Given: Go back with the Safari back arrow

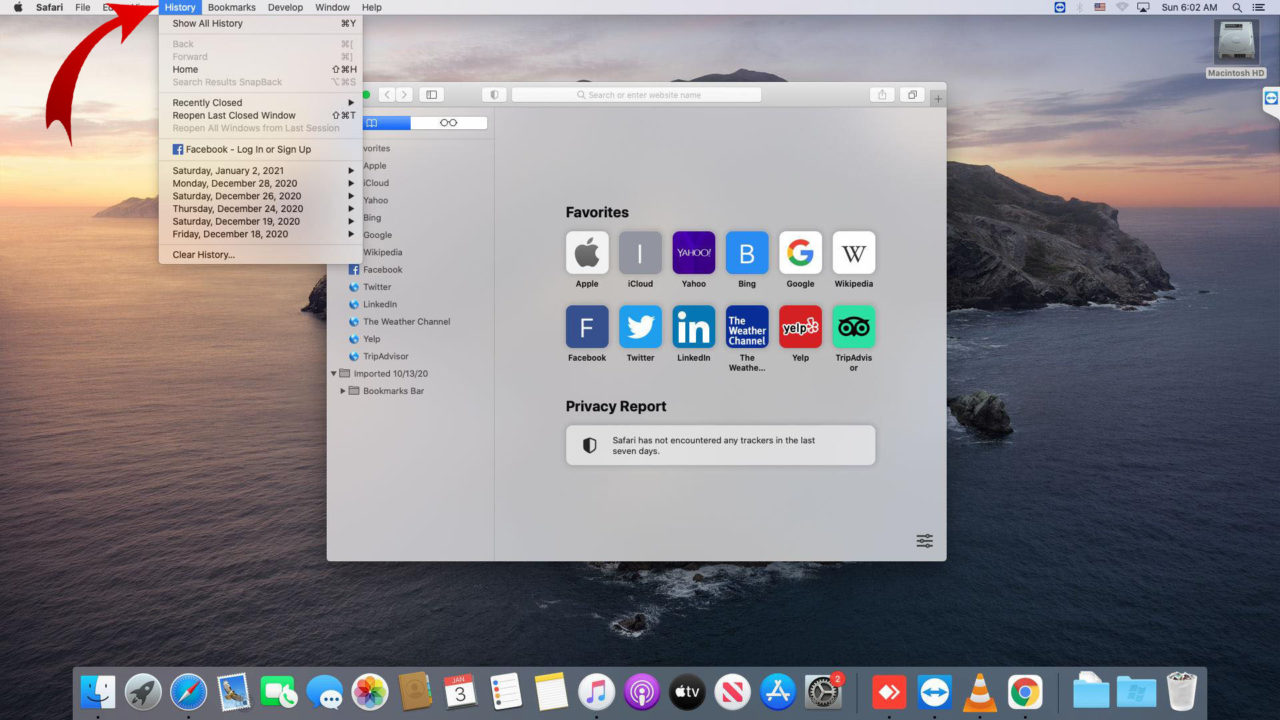Looking at the screenshot, I should coord(387,95).
